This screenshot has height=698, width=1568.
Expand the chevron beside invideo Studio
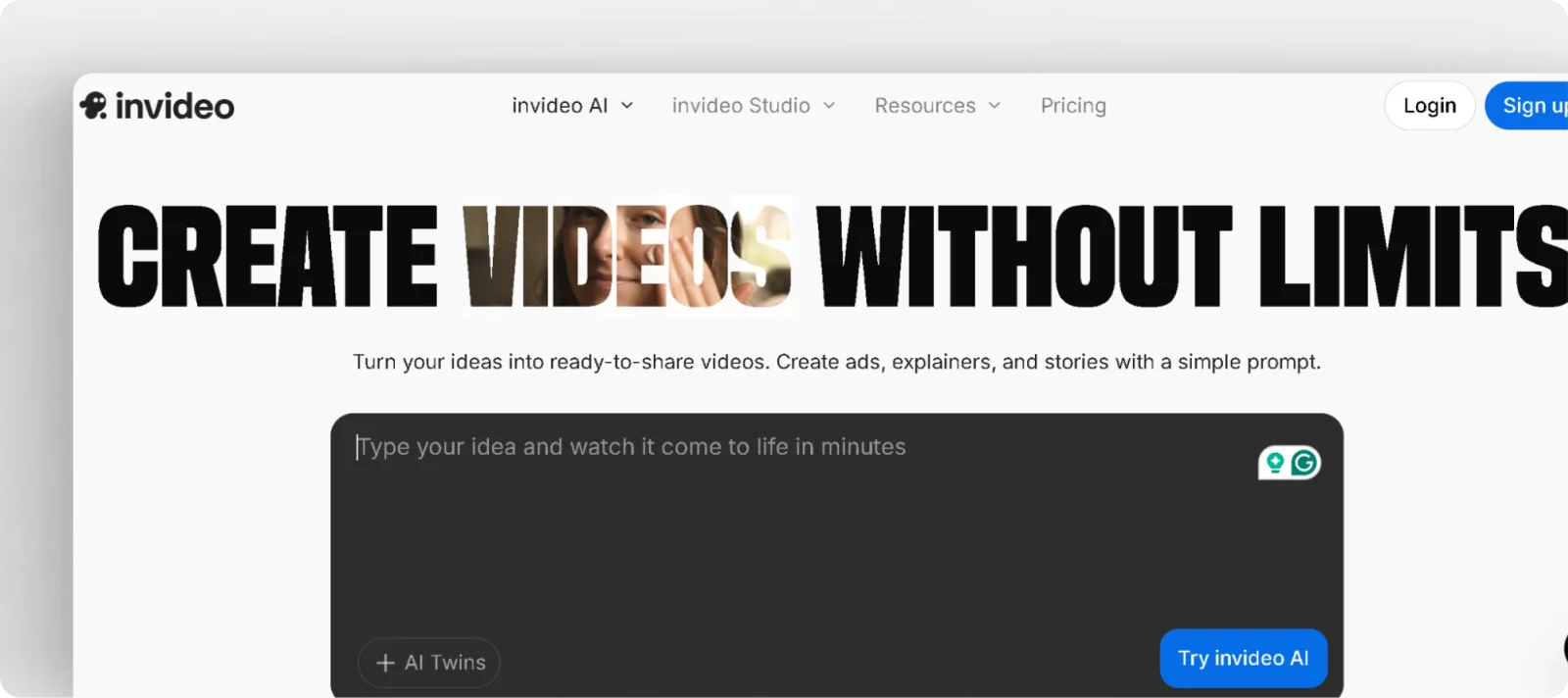tap(829, 106)
